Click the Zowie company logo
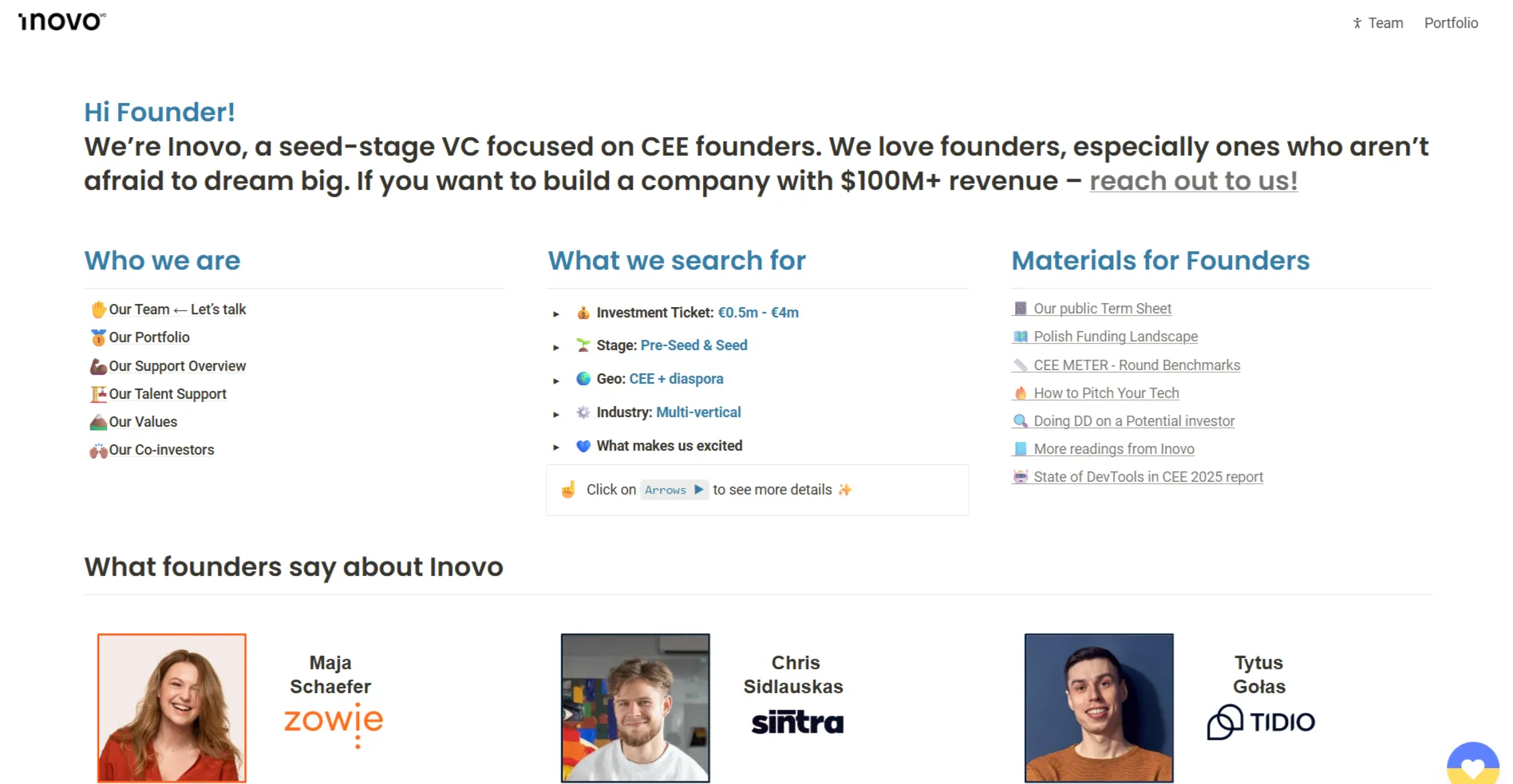1513x784 pixels. pyautogui.click(x=334, y=723)
